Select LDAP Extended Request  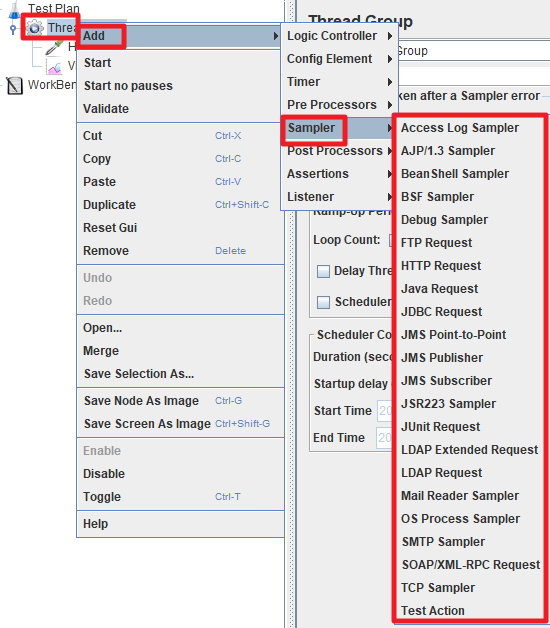[470, 450]
